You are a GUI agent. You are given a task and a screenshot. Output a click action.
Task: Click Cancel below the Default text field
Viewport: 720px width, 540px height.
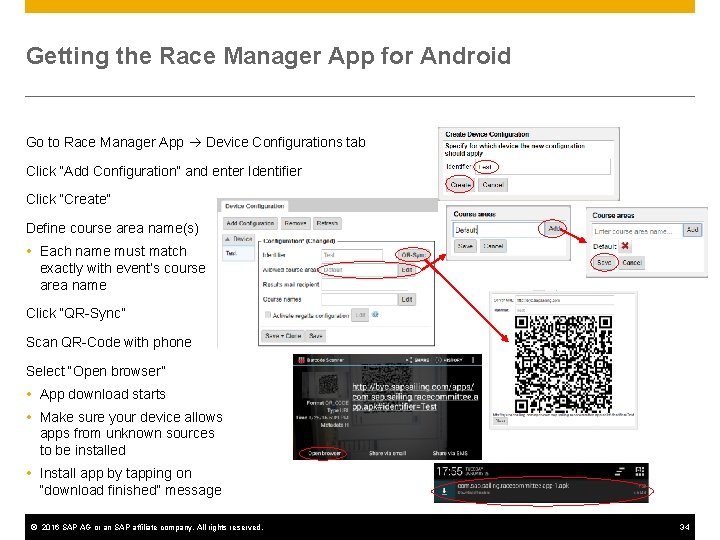(x=493, y=246)
